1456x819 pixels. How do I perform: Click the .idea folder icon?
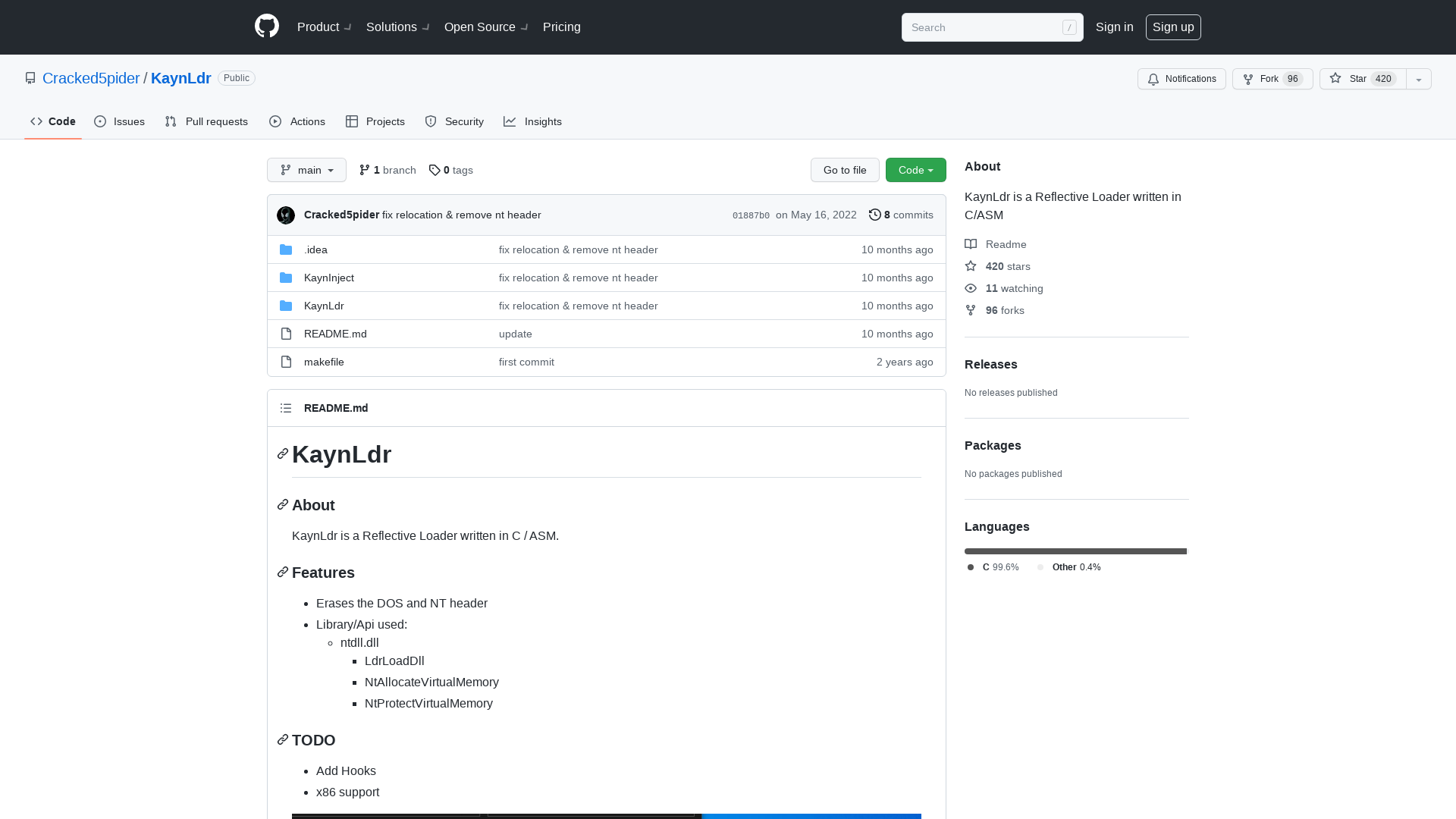coord(286,249)
